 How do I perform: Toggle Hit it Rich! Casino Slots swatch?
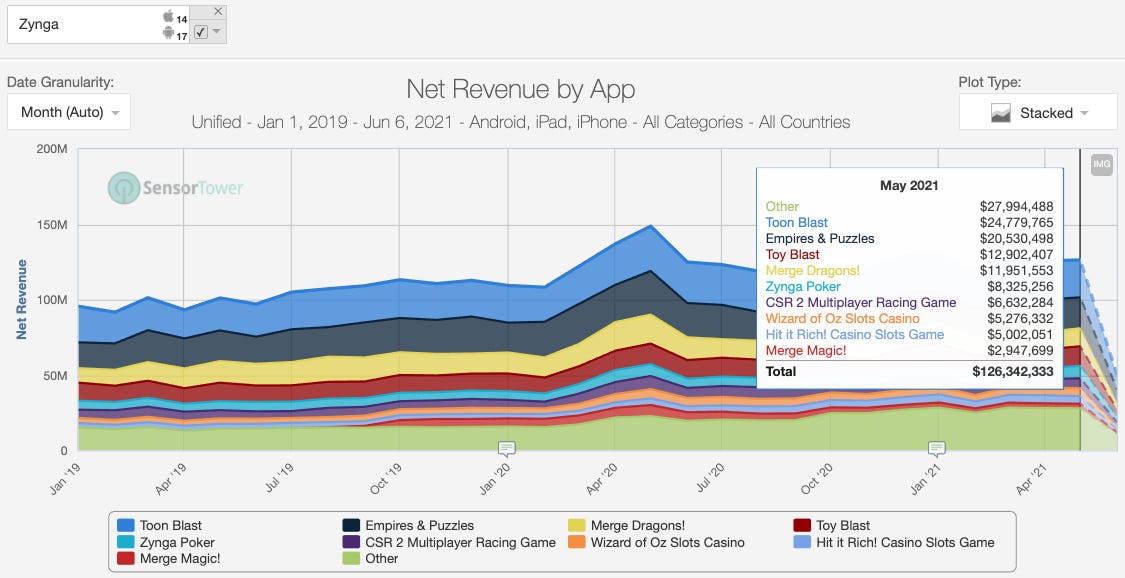pos(802,542)
